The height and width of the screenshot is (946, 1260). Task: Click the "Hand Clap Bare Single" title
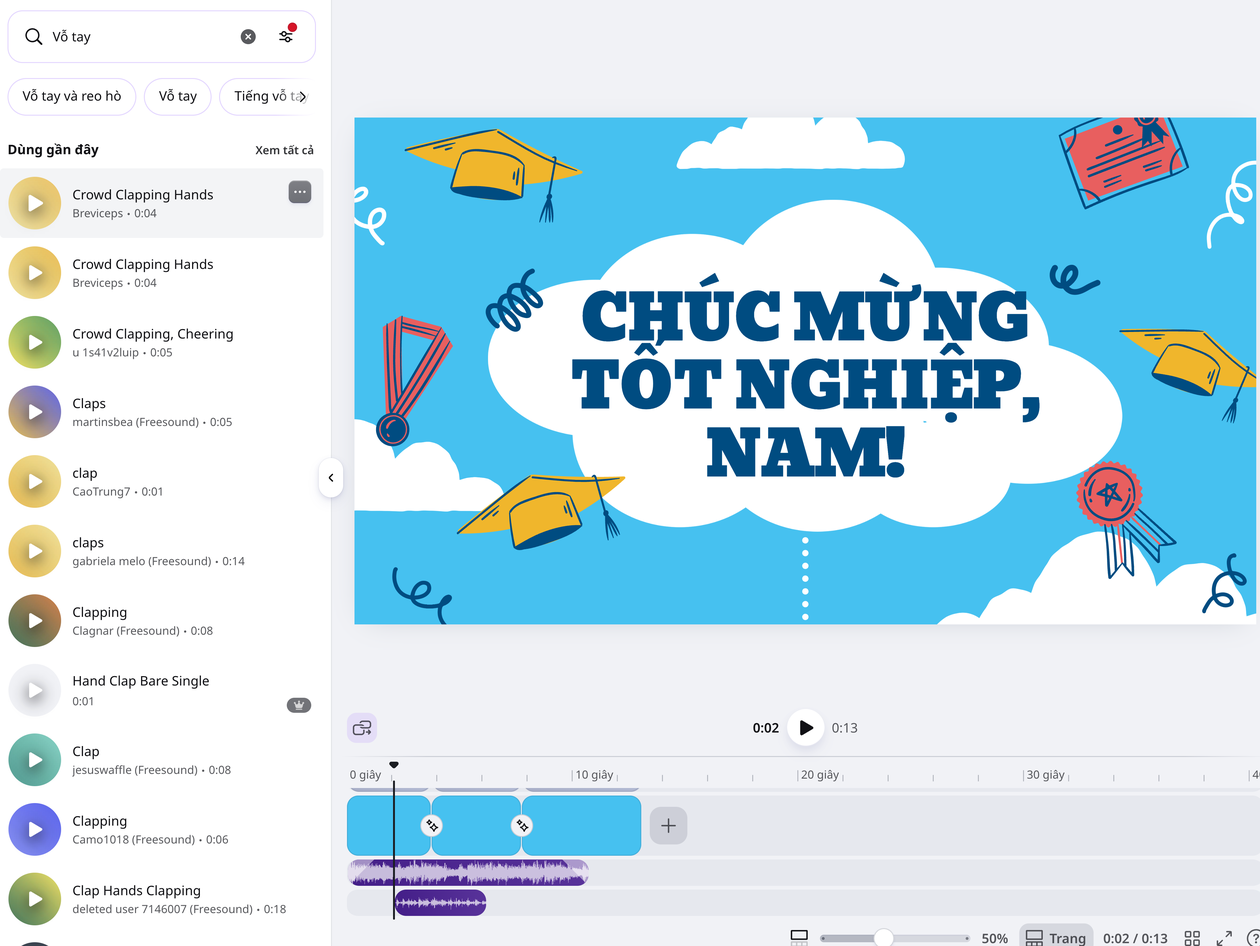[141, 681]
